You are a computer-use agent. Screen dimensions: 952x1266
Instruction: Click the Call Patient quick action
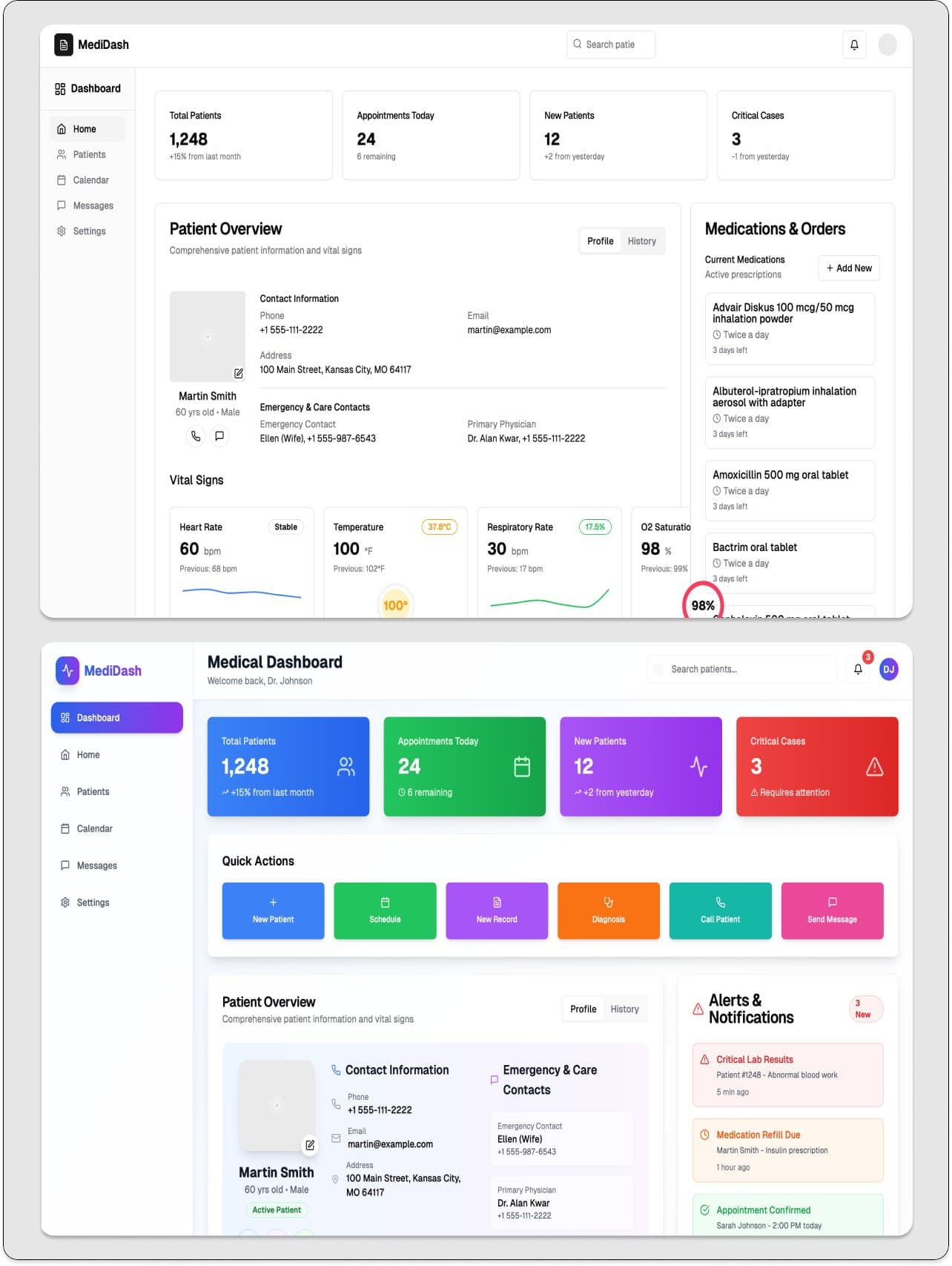720,911
